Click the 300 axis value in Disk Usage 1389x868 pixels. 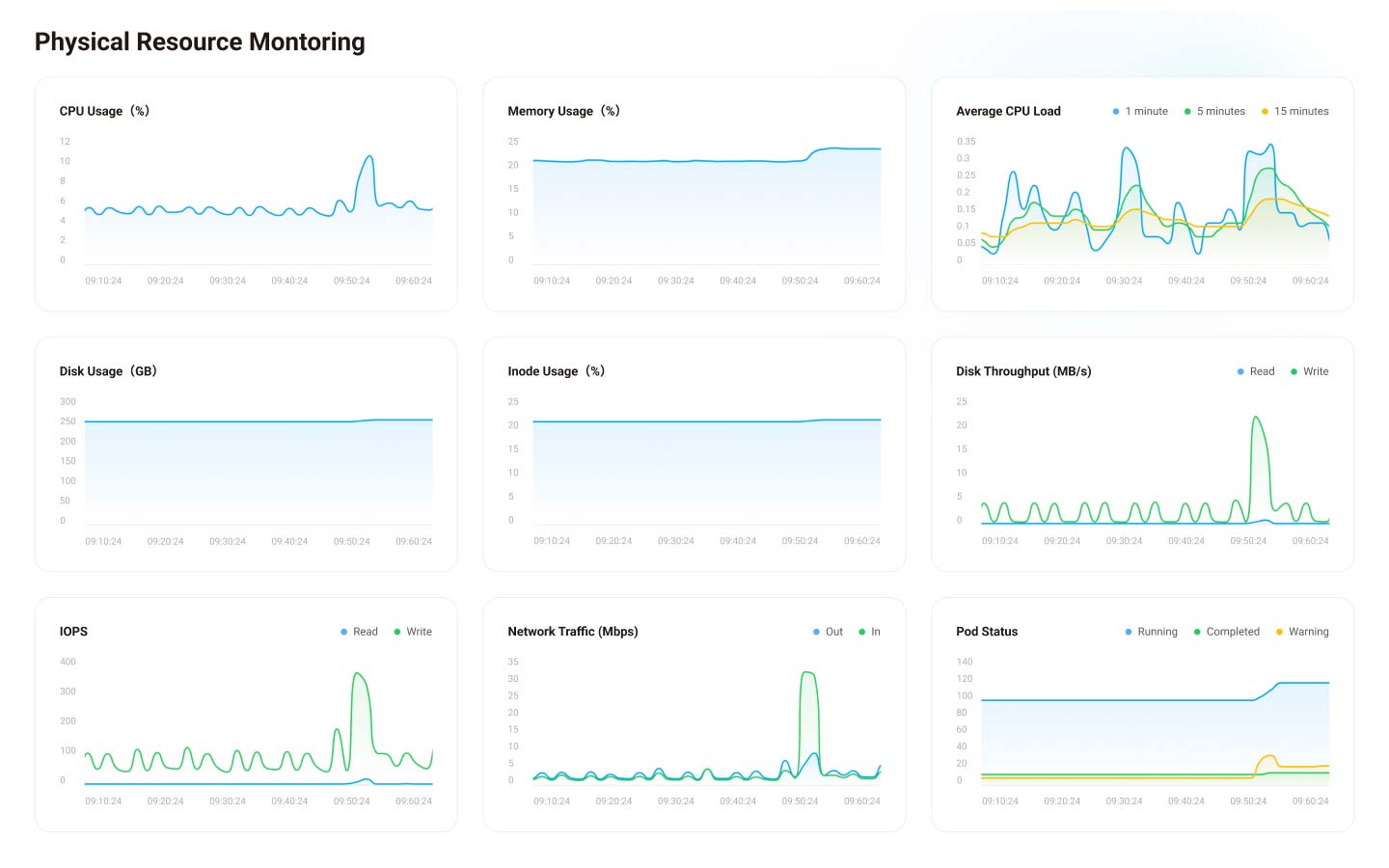[68, 401]
